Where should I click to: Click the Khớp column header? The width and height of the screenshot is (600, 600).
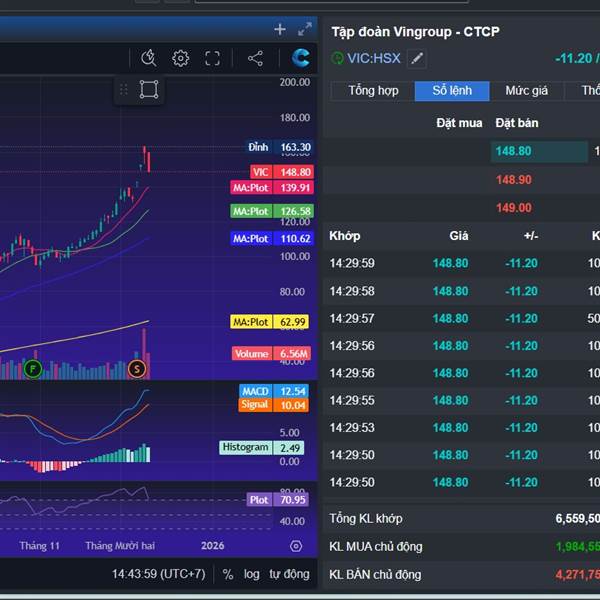click(344, 236)
